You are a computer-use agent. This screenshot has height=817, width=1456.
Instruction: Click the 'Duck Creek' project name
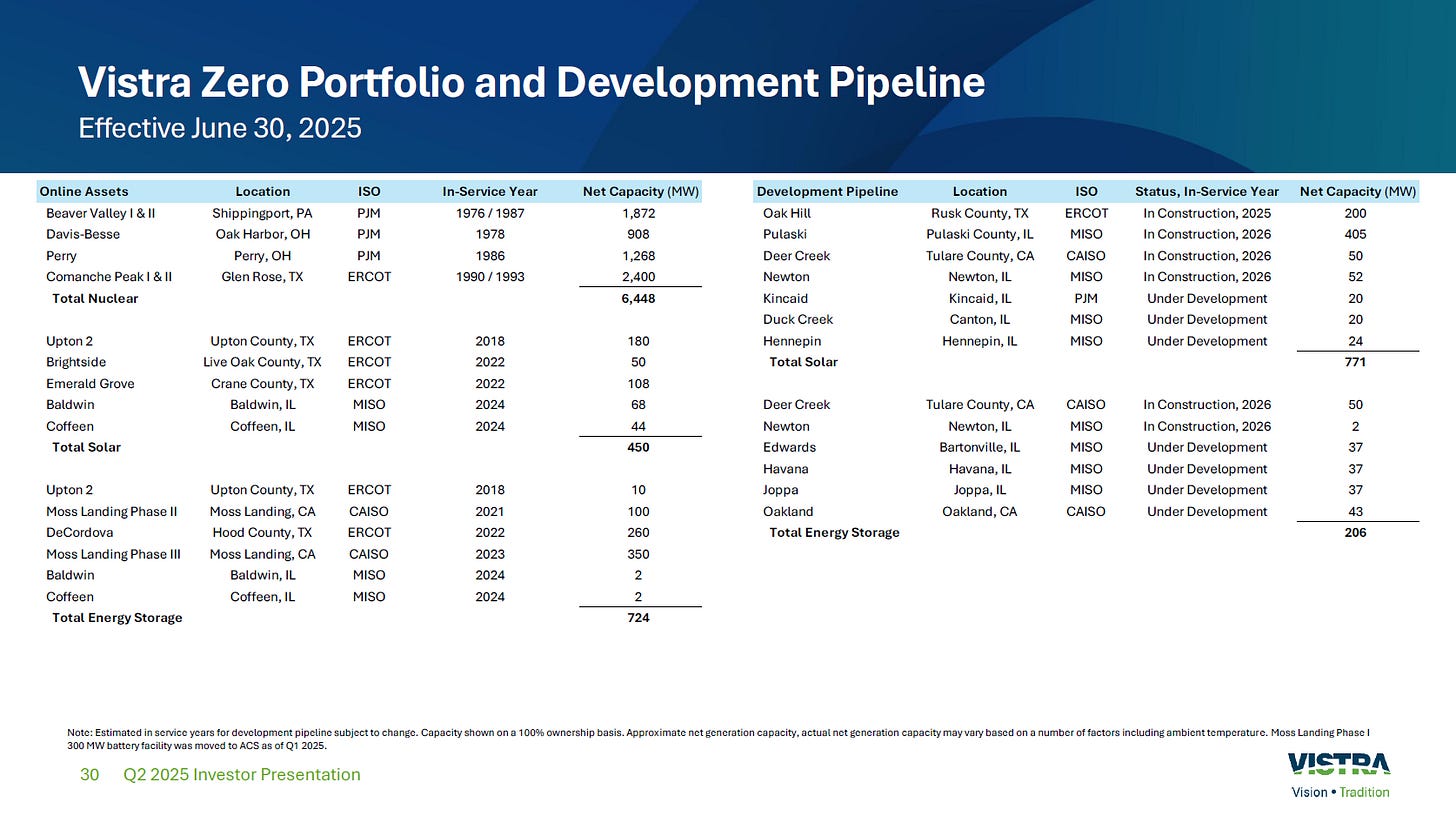pos(797,319)
